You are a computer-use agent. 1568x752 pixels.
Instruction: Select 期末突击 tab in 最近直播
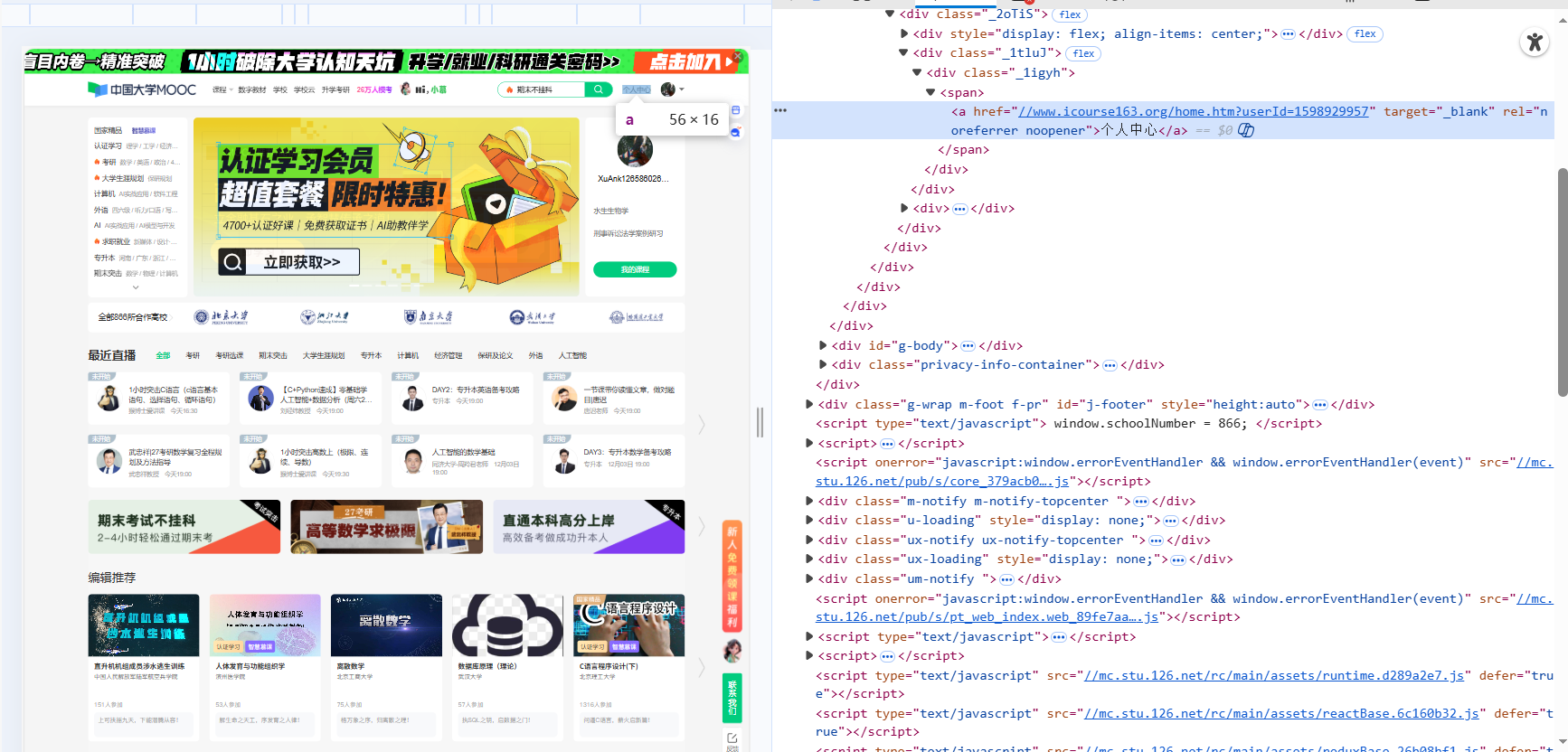(x=273, y=355)
